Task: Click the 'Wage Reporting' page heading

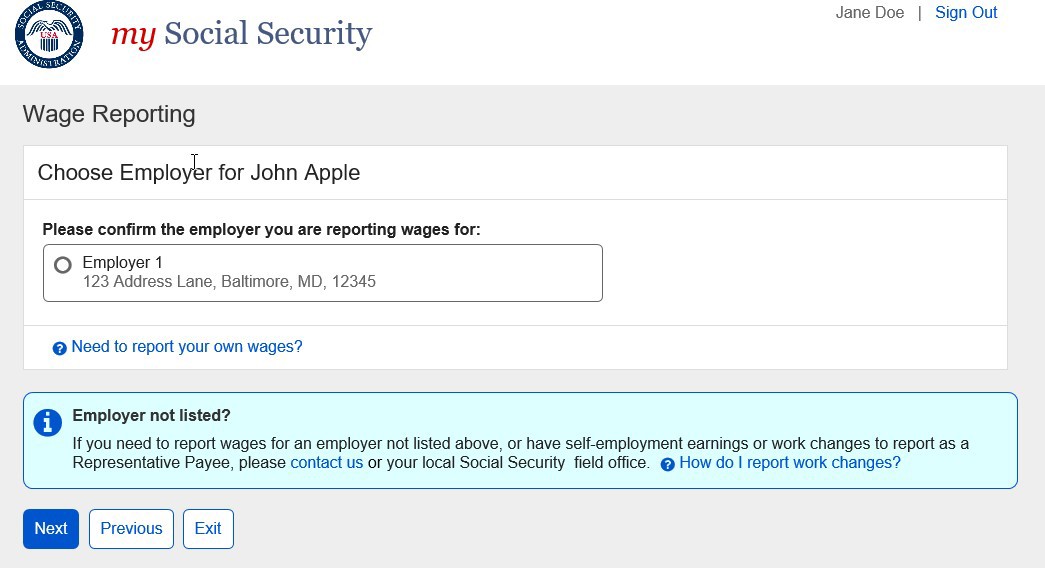Action: (x=109, y=114)
